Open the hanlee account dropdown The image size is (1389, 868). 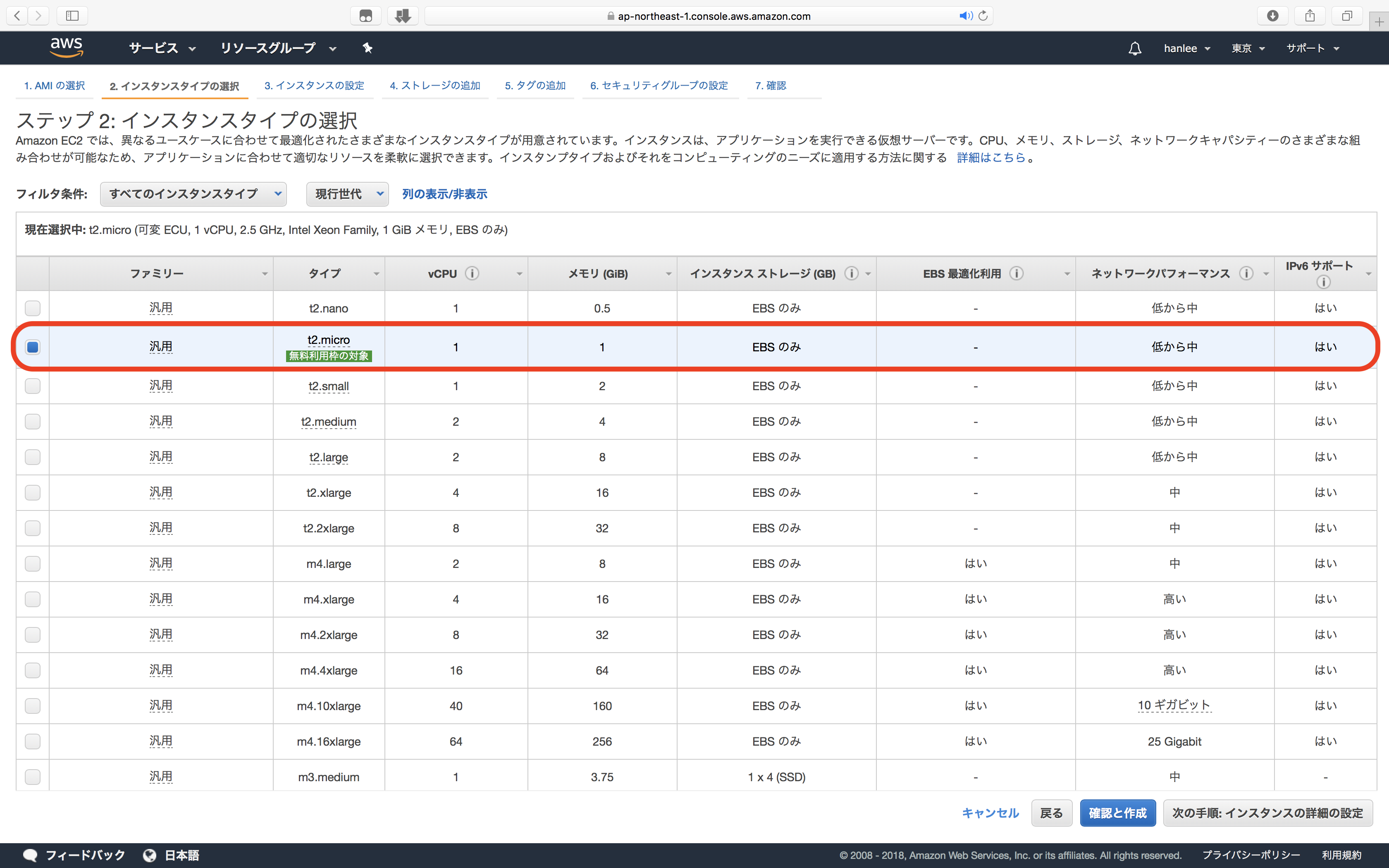[x=1187, y=48]
